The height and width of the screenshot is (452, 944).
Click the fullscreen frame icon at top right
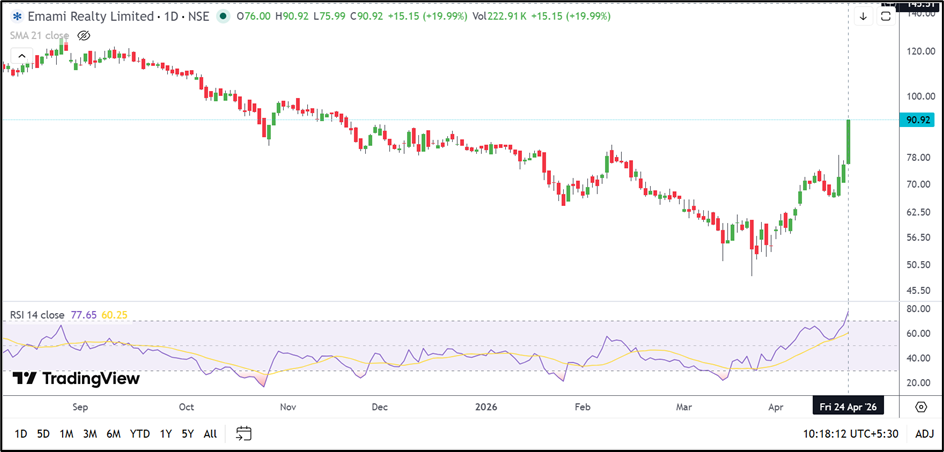[886, 16]
